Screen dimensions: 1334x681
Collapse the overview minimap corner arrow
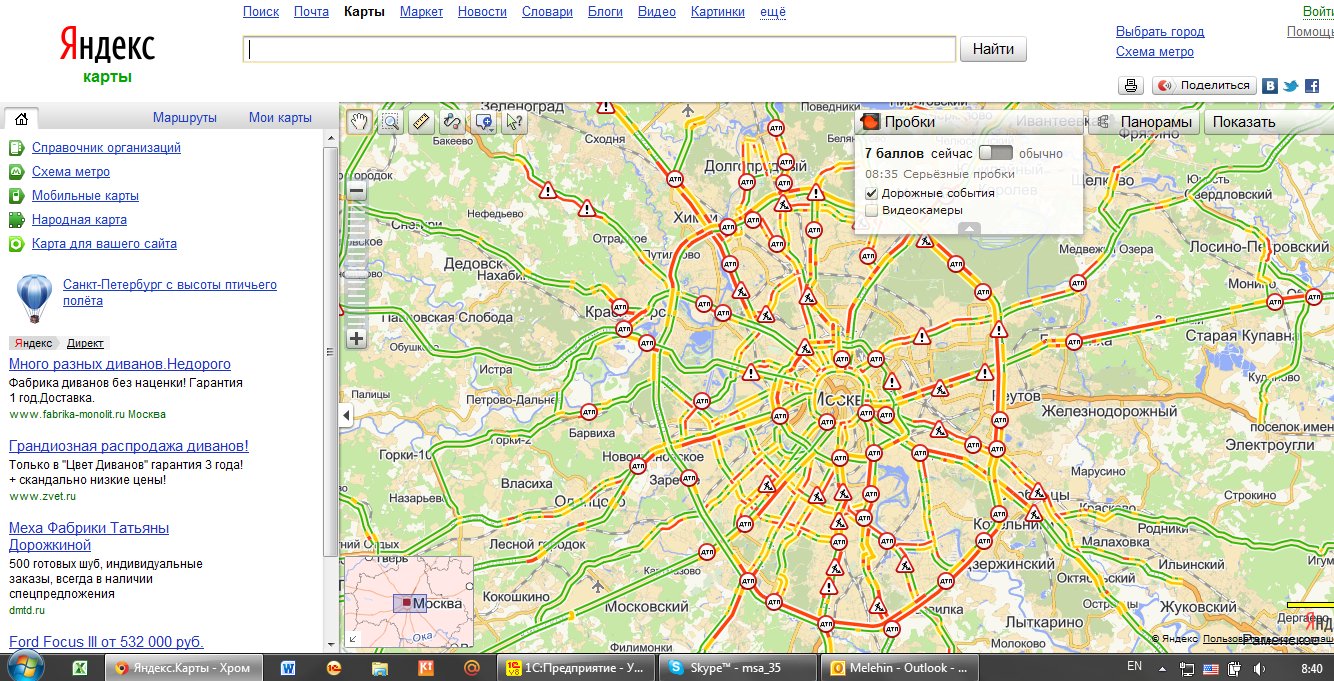(351, 639)
